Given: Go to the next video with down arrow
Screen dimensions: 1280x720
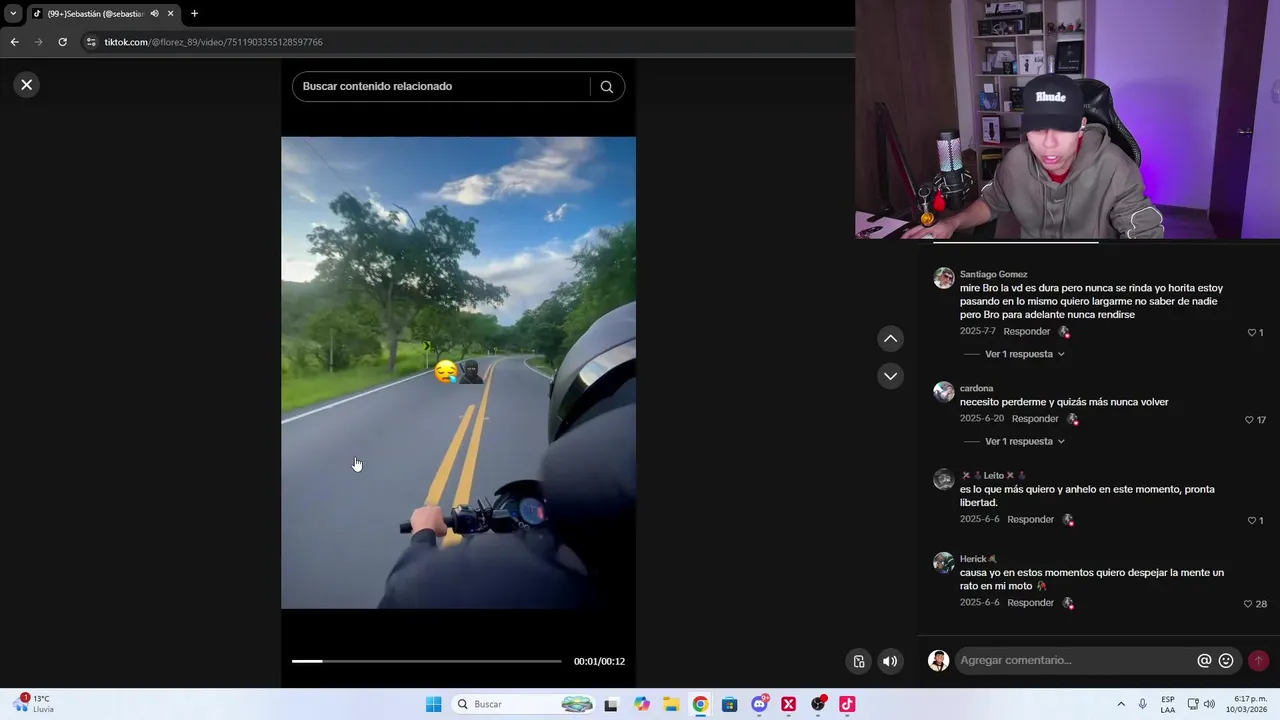Looking at the screenshot, I should [890, 376].
